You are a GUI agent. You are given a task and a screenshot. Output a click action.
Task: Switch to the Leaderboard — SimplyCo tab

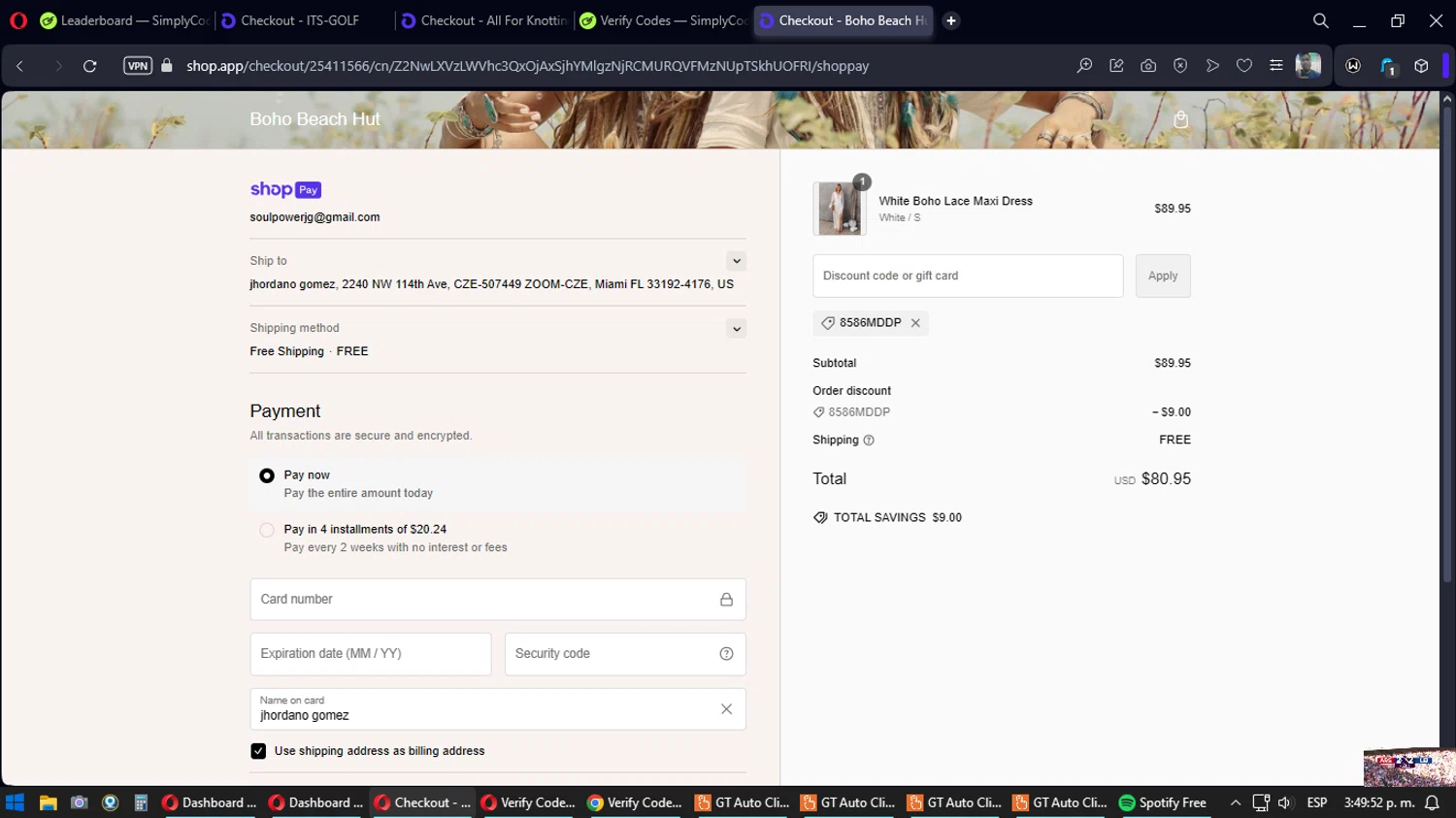123,20
